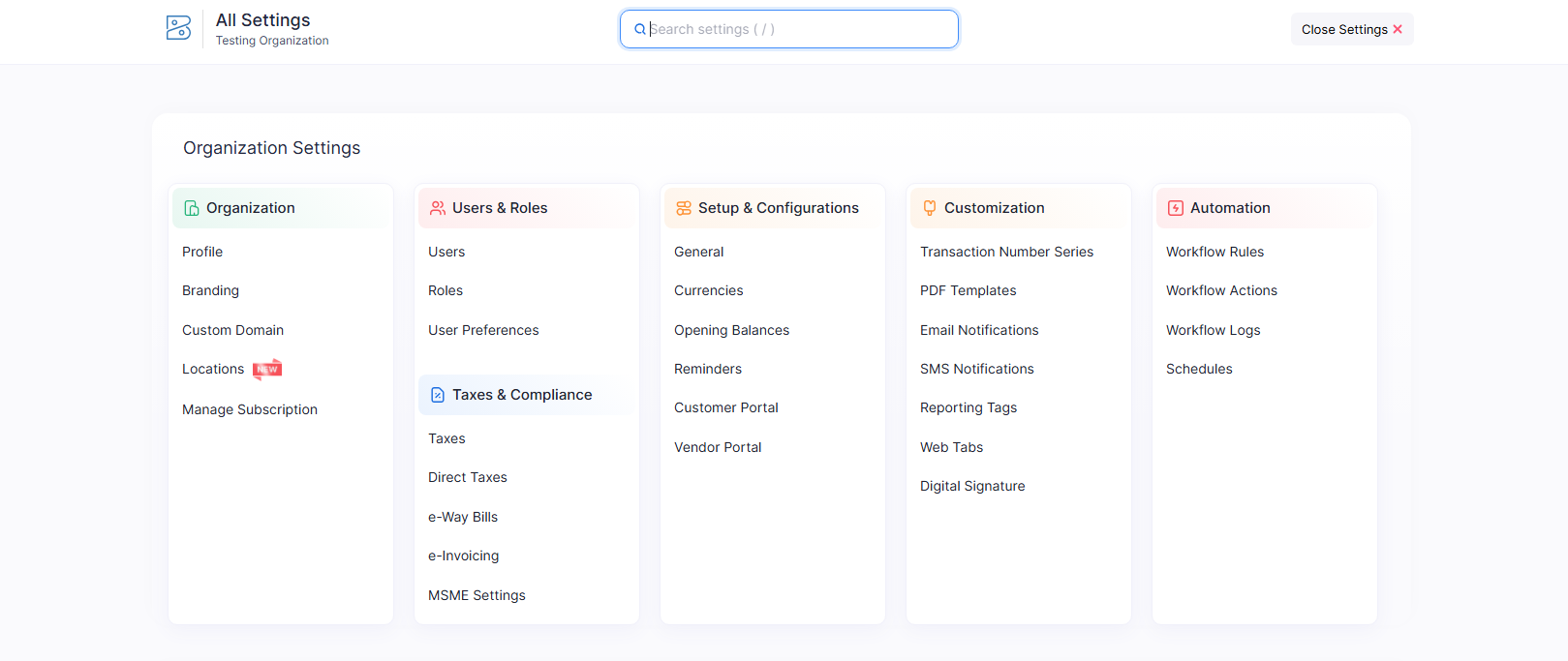Screen dimensions: 1568x661
Task: Click the Users & Roles people icon
Action: [438, 208]
